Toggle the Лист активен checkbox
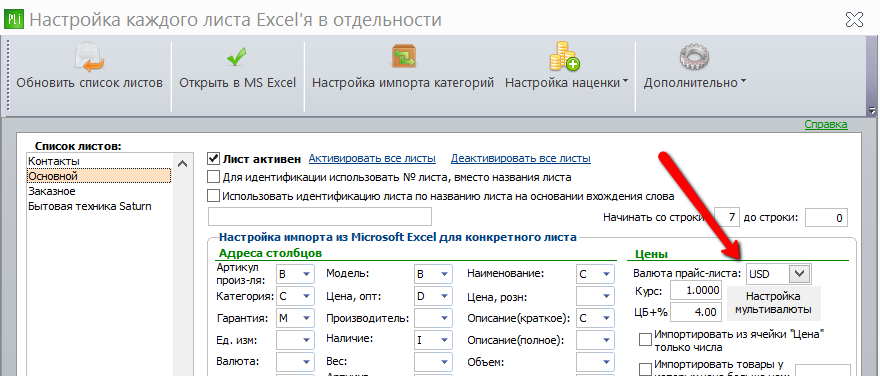 point(213,159)
